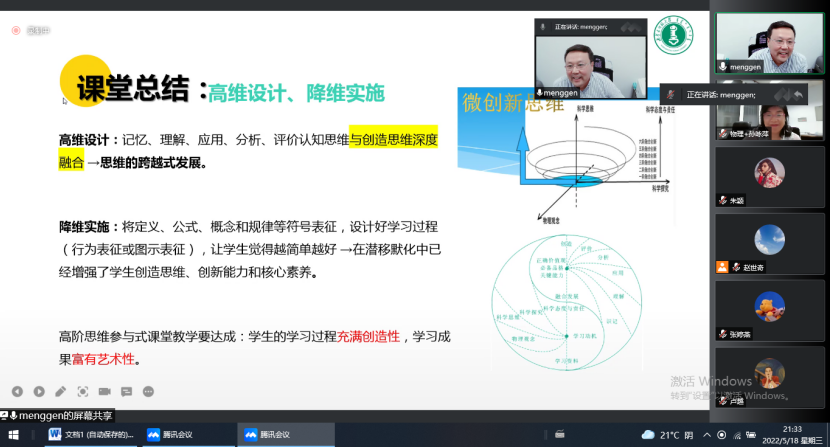The width and height of the screenshot is (833, 448).
Task: Select the pen annotation tool
Action: tap(61, 391)
